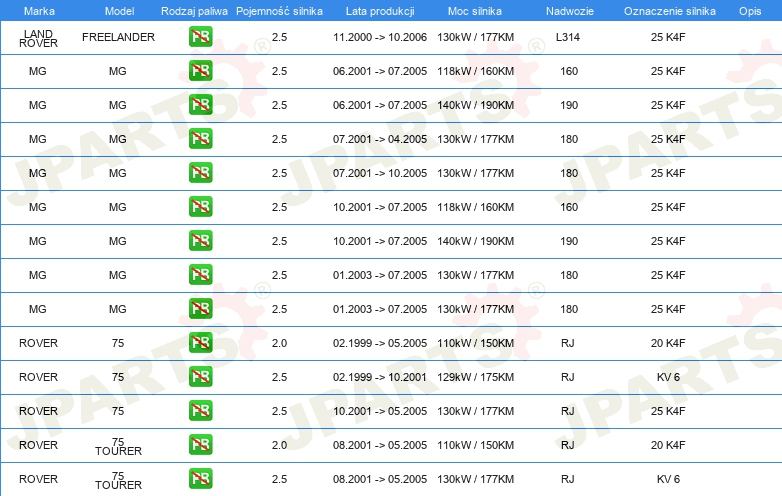Click petrol icon for MG 140kW 06.2001 row
The height and width of the screenshot is (496, 782).
click(x=200, y=105)
